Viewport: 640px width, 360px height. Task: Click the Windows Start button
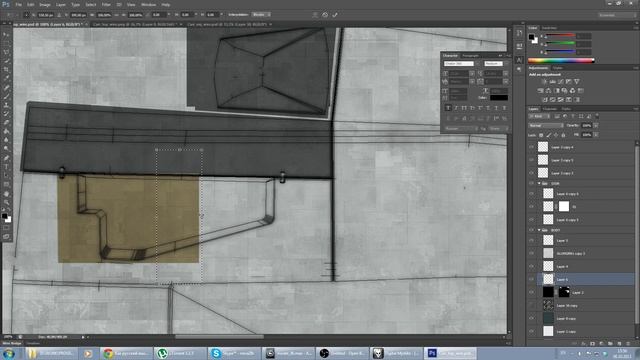[8, 353]
